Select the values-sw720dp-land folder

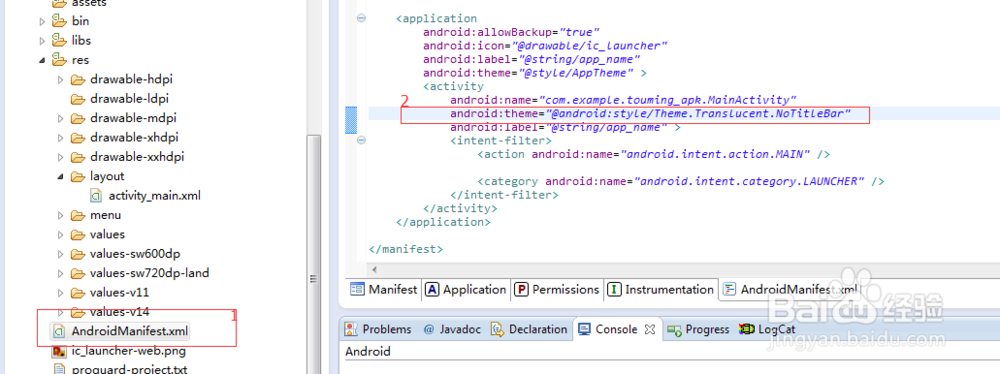click(x=149, y=273)
